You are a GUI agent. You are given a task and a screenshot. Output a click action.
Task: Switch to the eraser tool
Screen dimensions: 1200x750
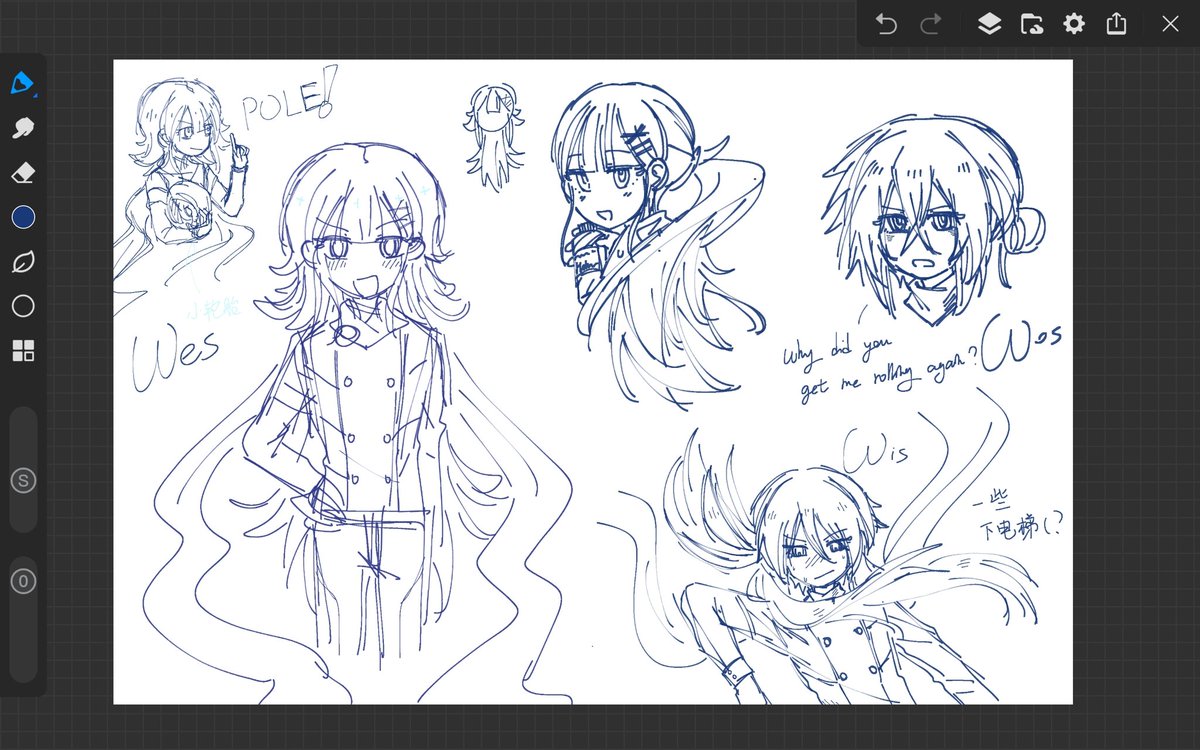(x=23, y=172)
